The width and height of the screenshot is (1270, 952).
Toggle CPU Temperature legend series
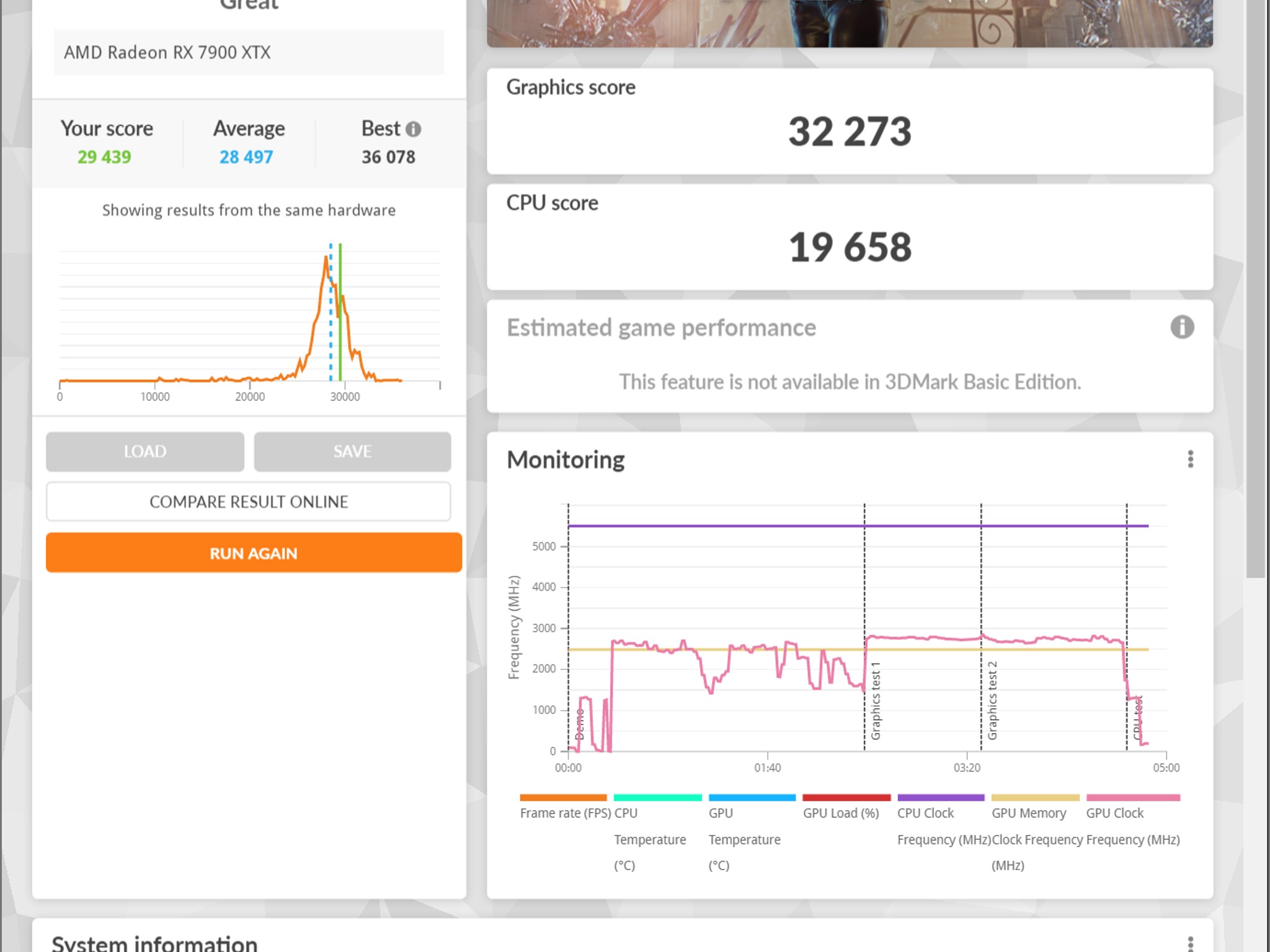[x=657, y=798]
